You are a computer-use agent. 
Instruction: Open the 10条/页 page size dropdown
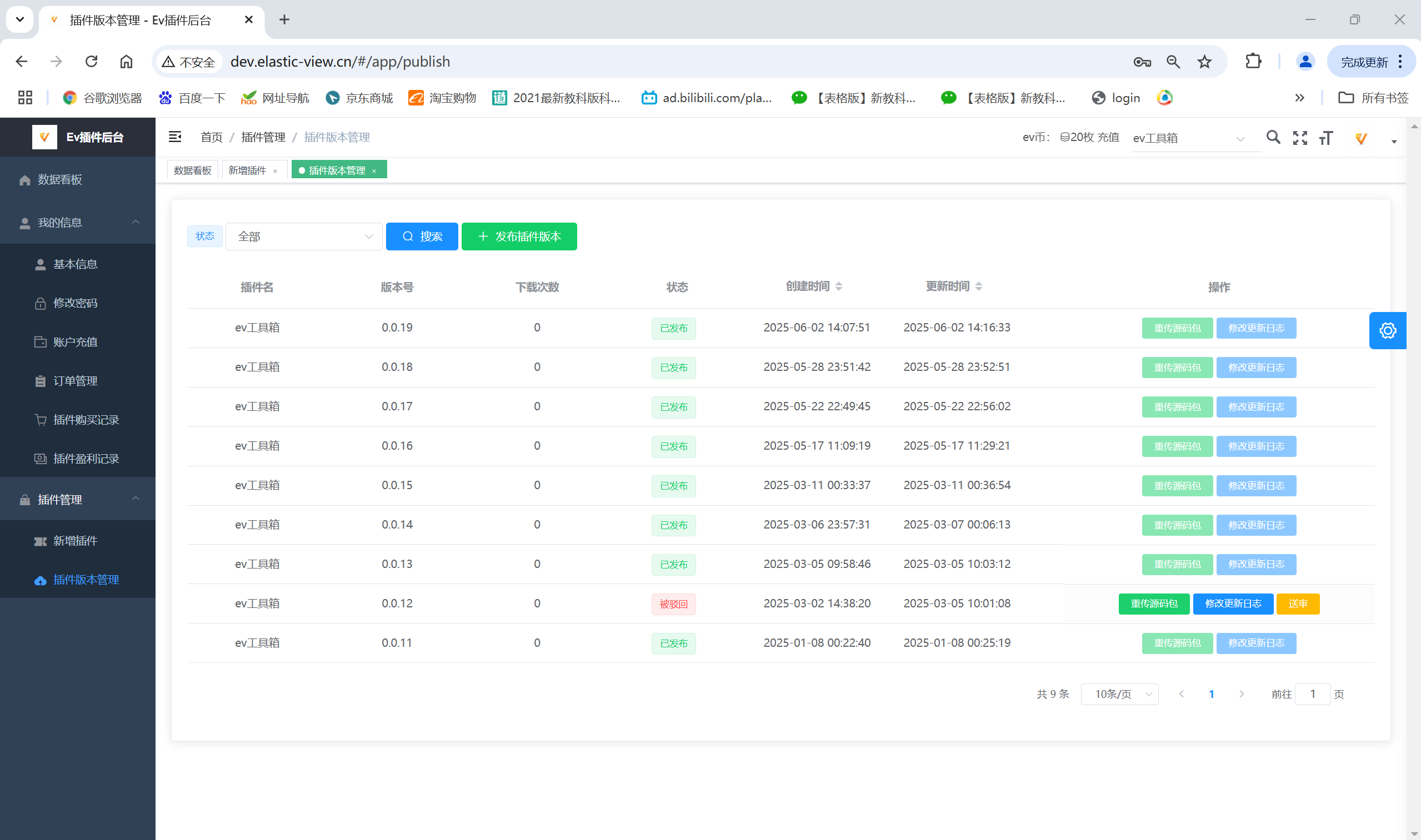(1120, 694)
